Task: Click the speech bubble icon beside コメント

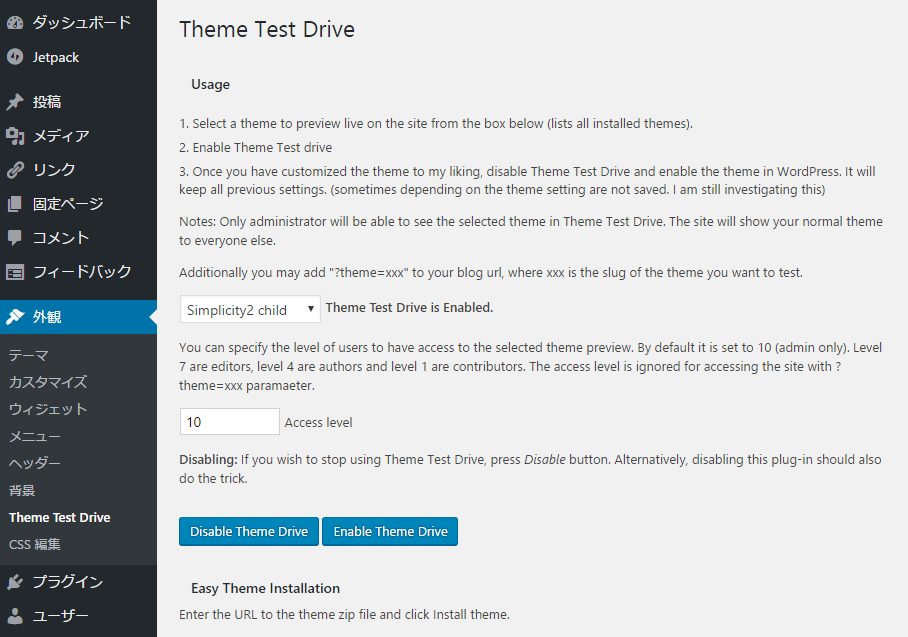Action: [x=15, y=237]
